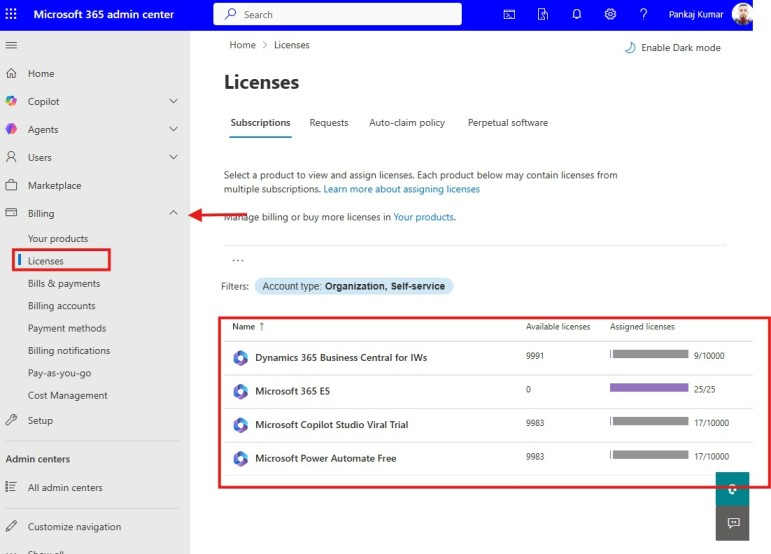Open Your products under Billing
771x554 pixels.
[x=58, y=238]
